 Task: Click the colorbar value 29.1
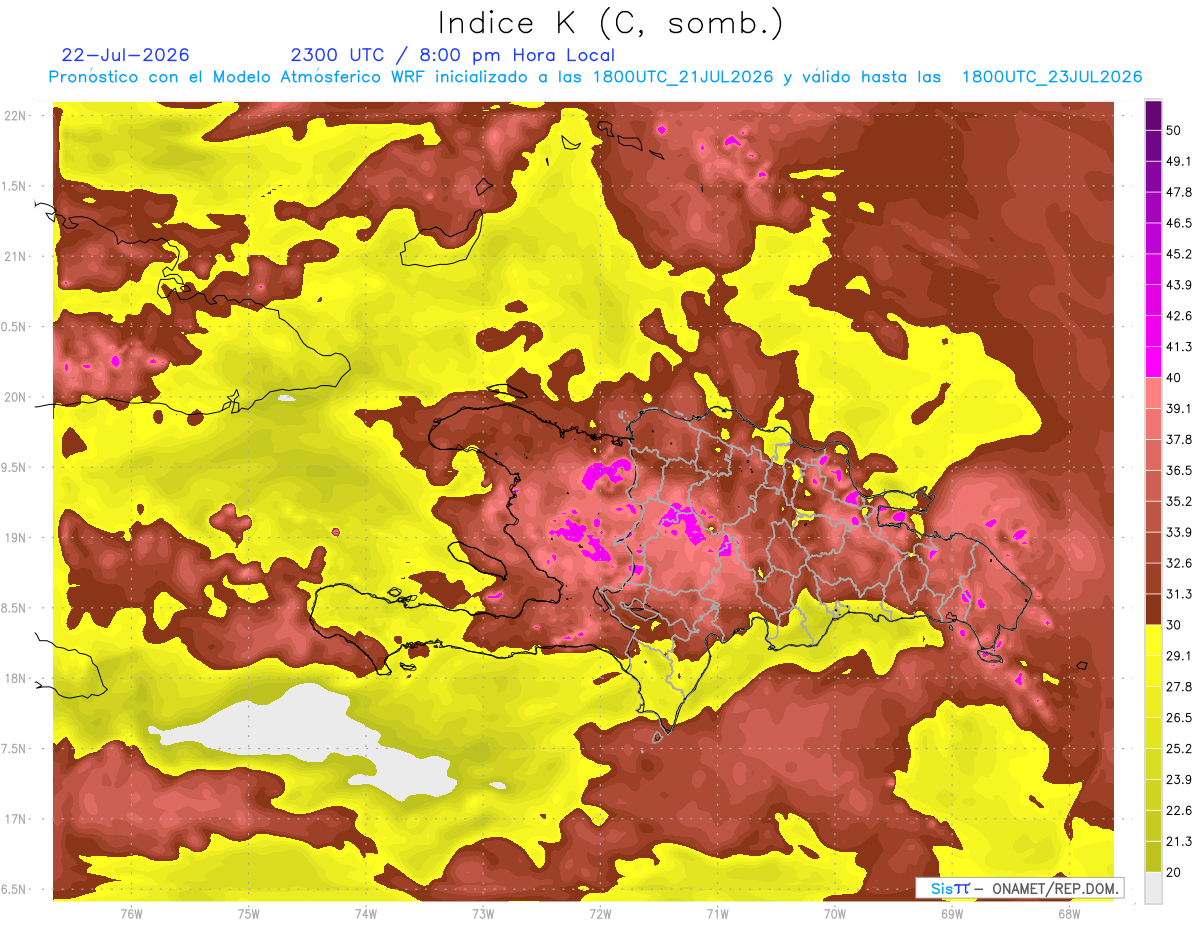click(x=1178, y=655)
